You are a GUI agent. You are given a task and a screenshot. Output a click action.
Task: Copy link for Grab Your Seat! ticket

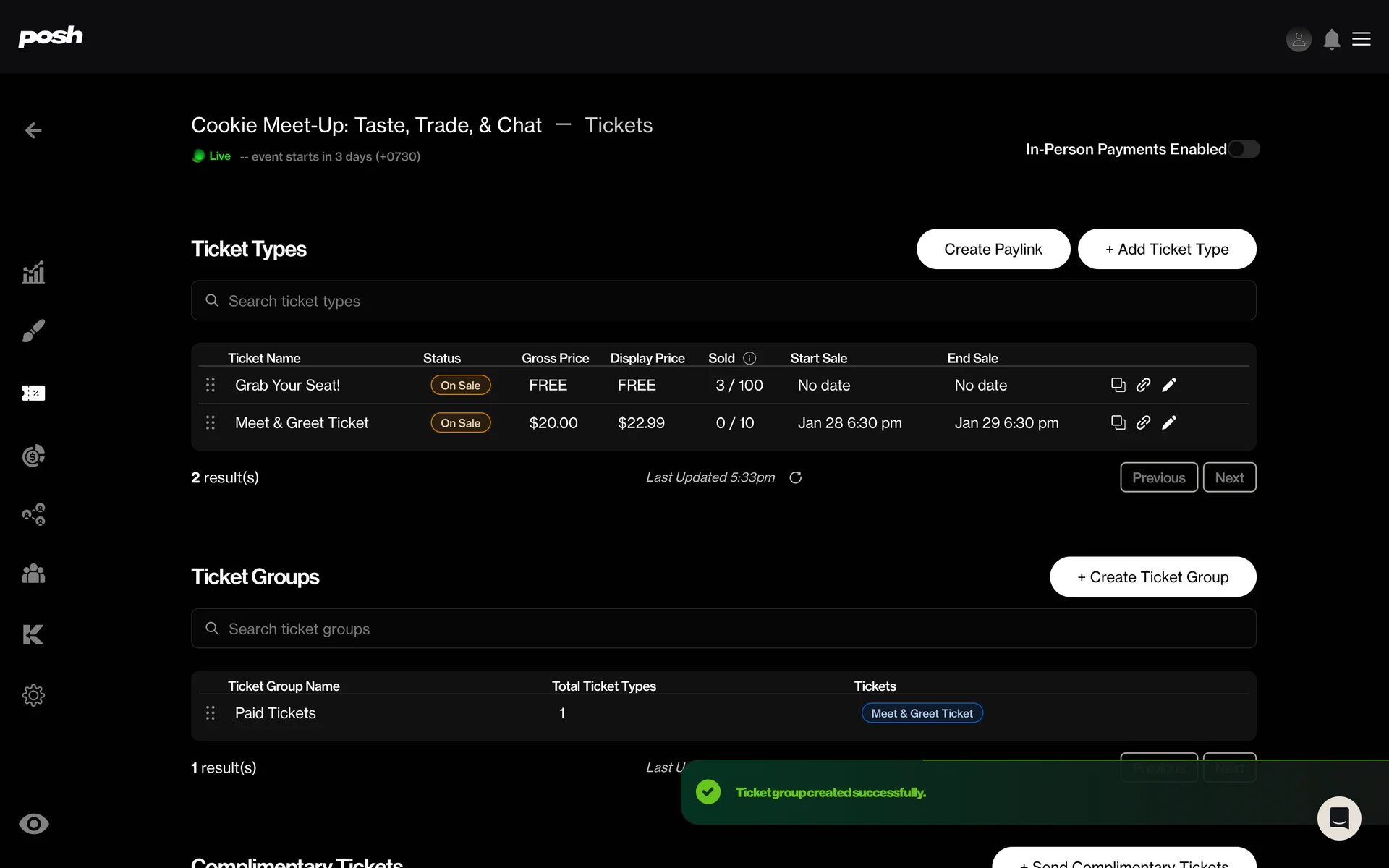point(1143,385)
